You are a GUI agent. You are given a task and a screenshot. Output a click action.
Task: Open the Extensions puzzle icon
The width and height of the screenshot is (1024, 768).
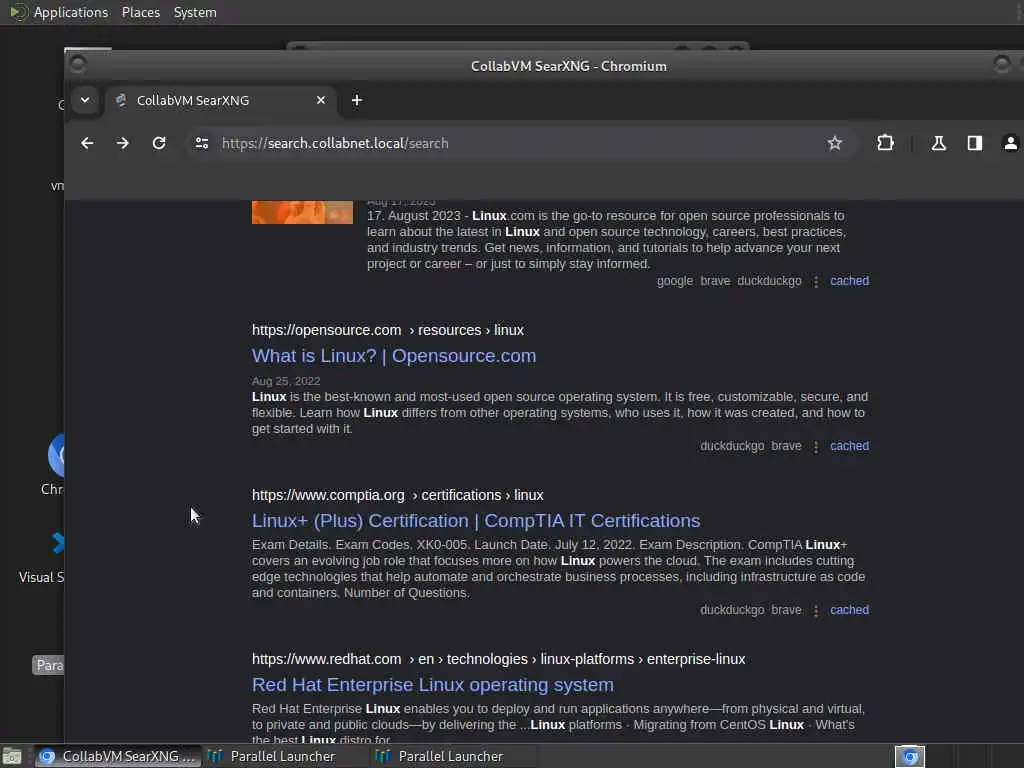point(886,143)
